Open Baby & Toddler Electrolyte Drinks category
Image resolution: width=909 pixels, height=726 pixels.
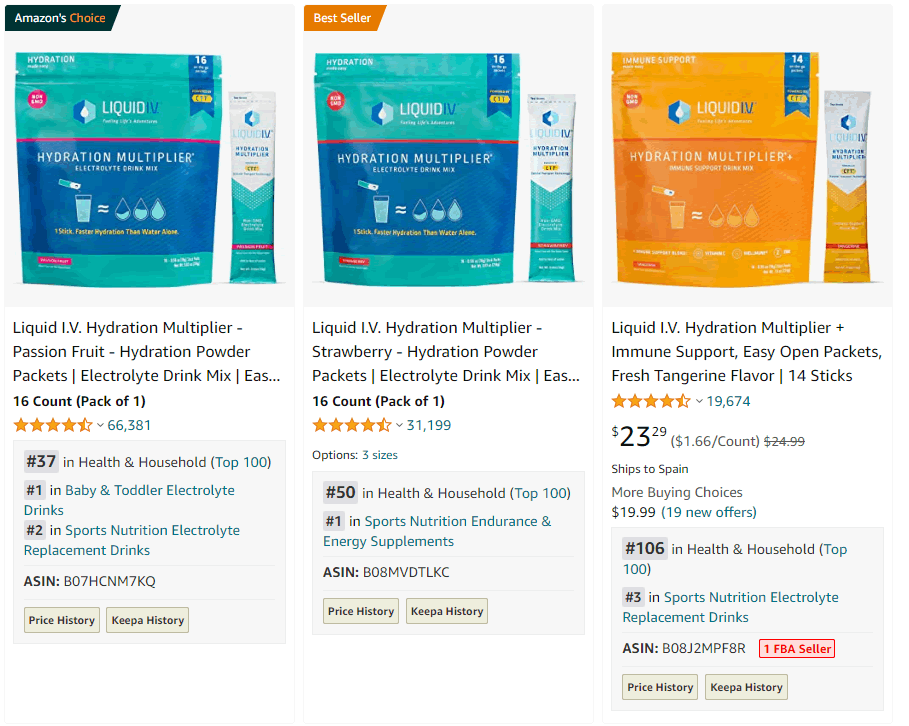point(129,500)
